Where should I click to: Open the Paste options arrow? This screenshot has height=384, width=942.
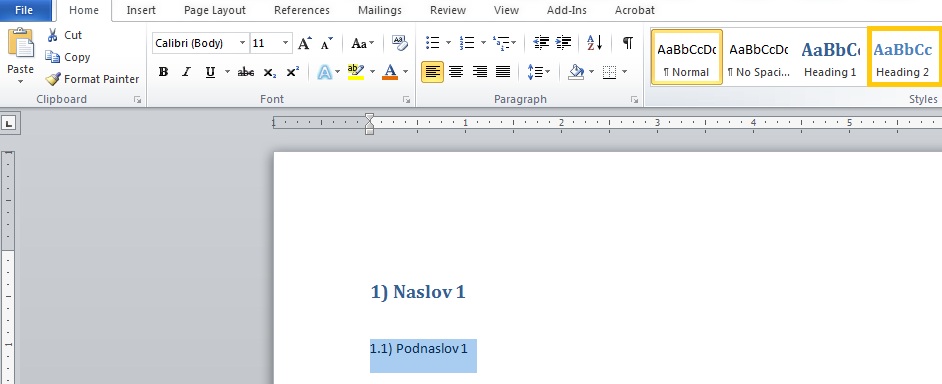click(20, 82)
